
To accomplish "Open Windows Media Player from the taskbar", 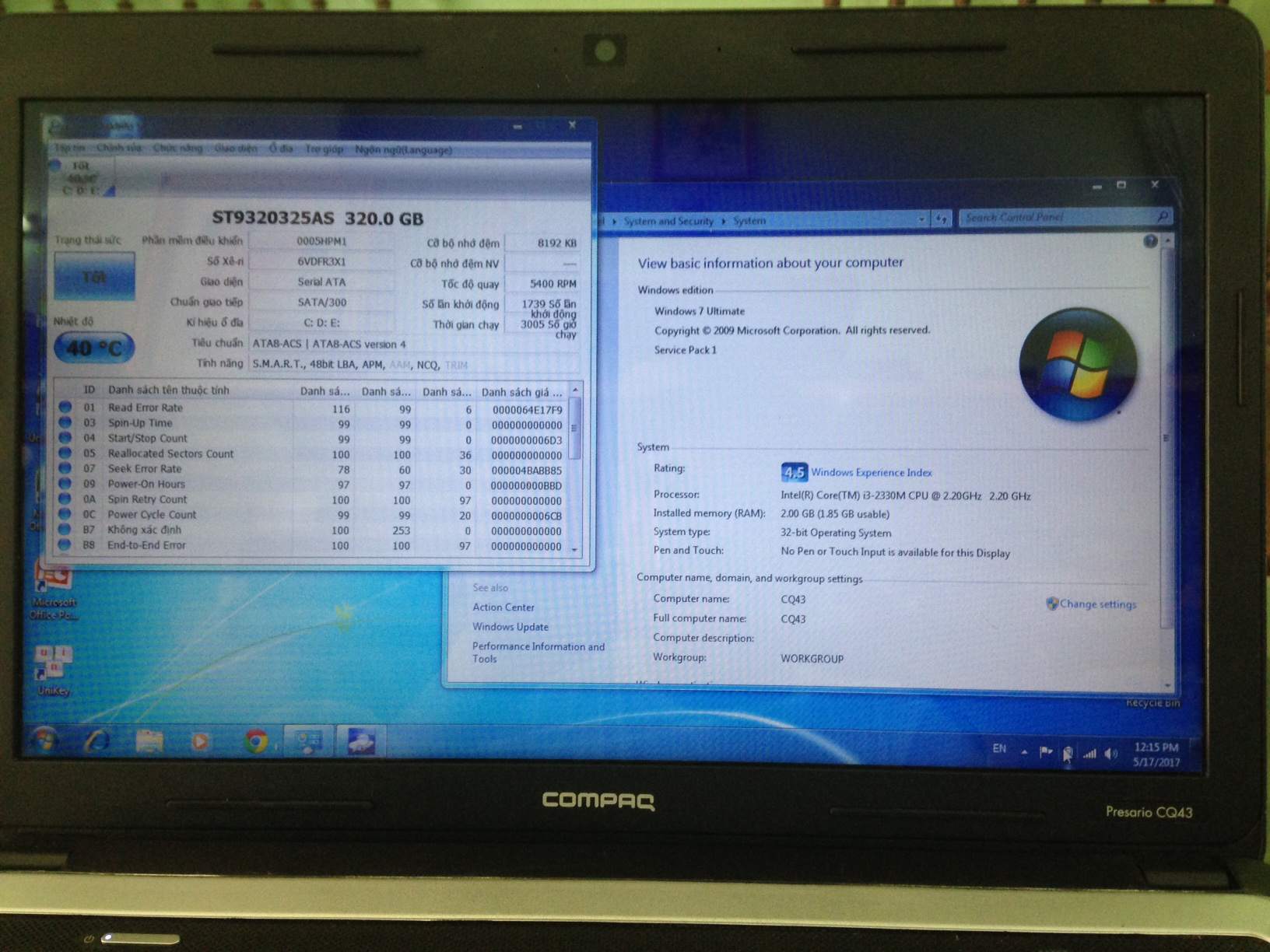I will click(200, 740).
